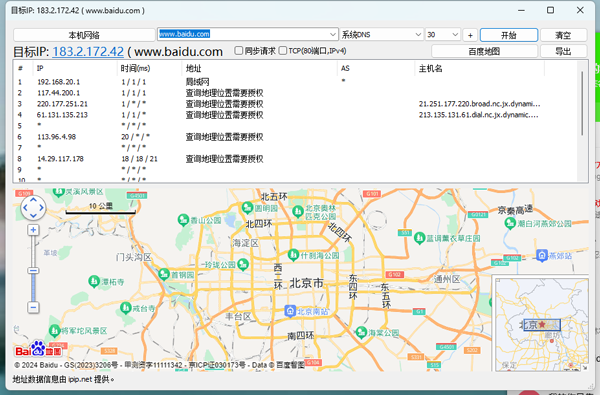
Task: Click the 潭柘寺 marker
Action: tap(94, 282)
